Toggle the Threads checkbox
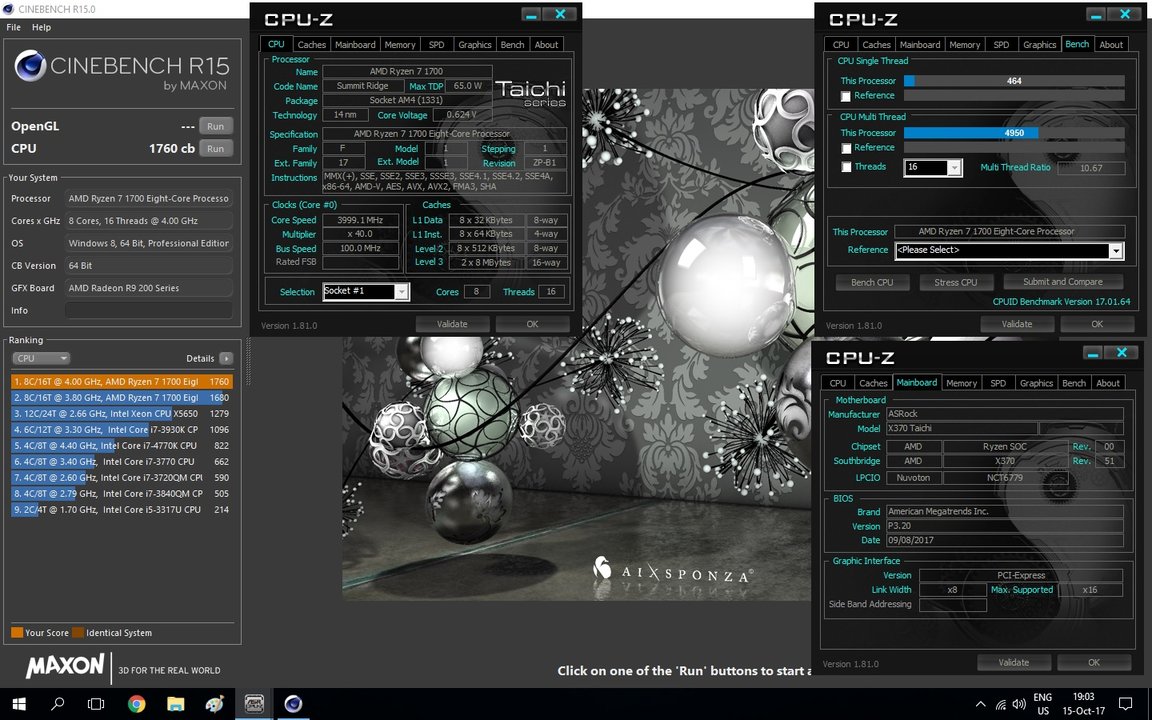 846,168
